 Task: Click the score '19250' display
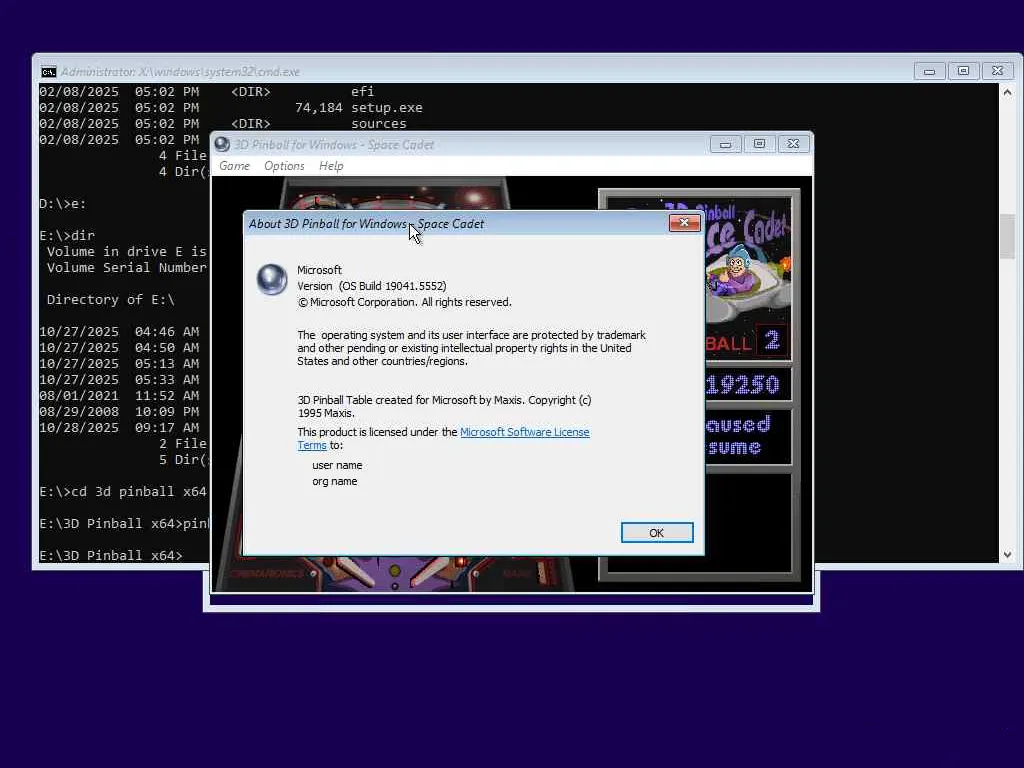(x=743, y=385)
